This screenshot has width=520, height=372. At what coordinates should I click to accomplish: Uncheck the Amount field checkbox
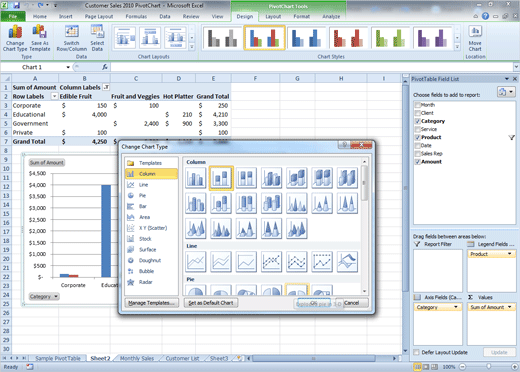pos(417,162)
